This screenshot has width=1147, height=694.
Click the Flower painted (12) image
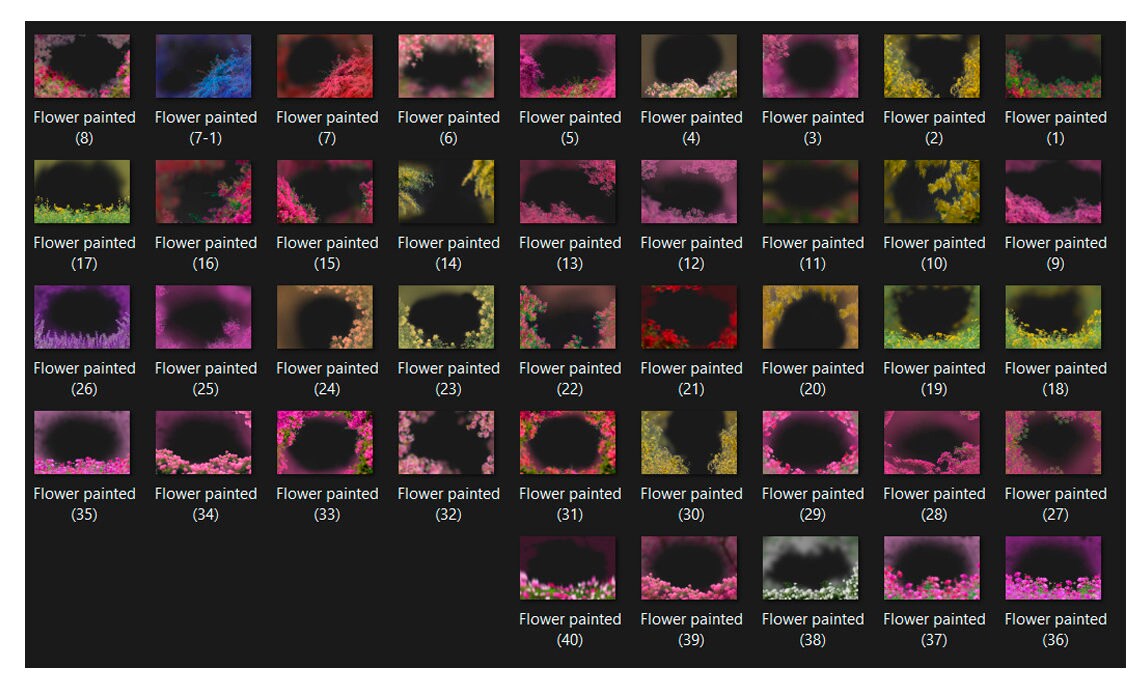tap(689, 192)
